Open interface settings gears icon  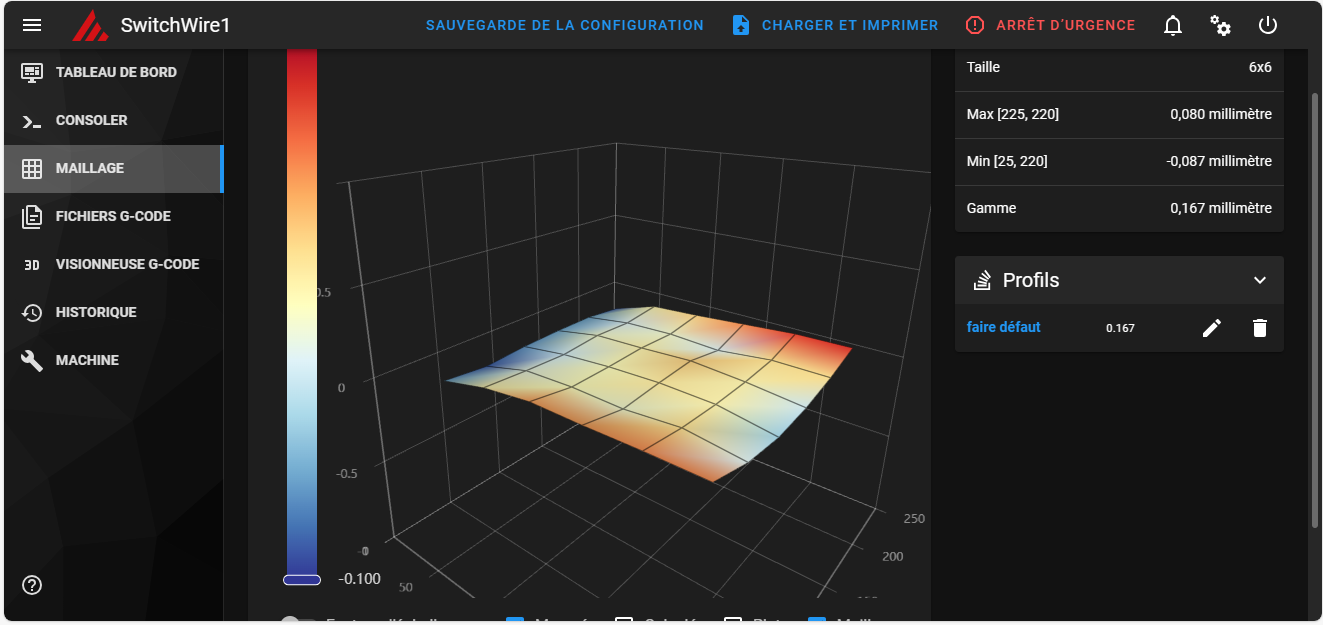tap(1220, 25)
